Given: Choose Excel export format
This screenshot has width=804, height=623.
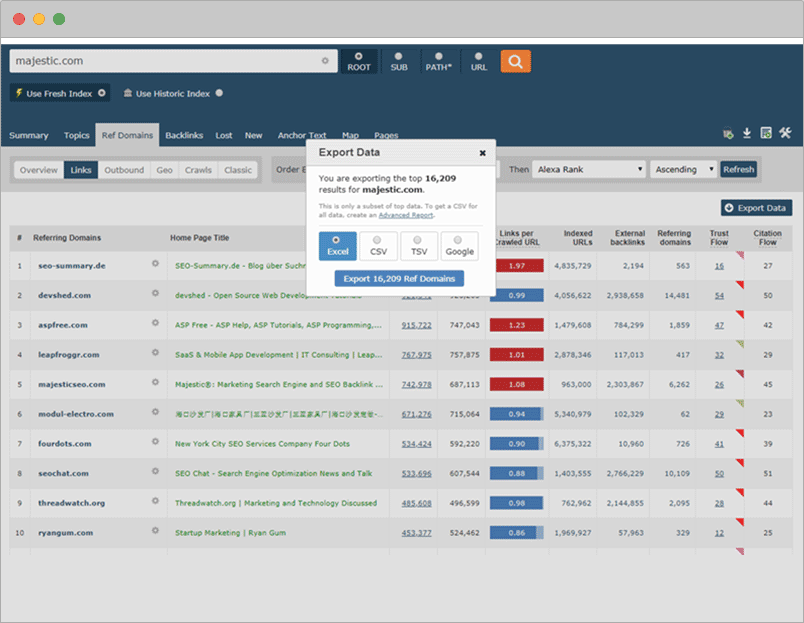Looking at the screenshot, I should click(337, 246).
